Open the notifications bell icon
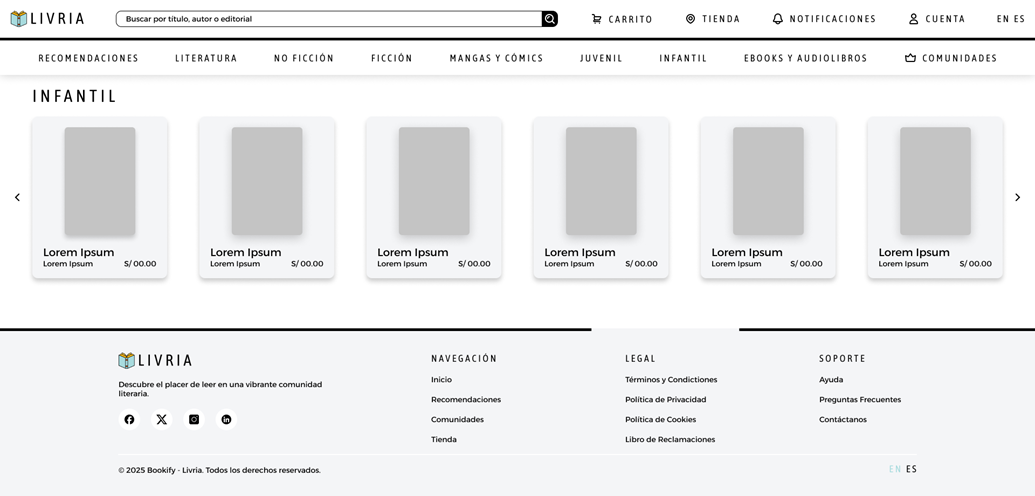1035x496 pixels. pos(778,19)
